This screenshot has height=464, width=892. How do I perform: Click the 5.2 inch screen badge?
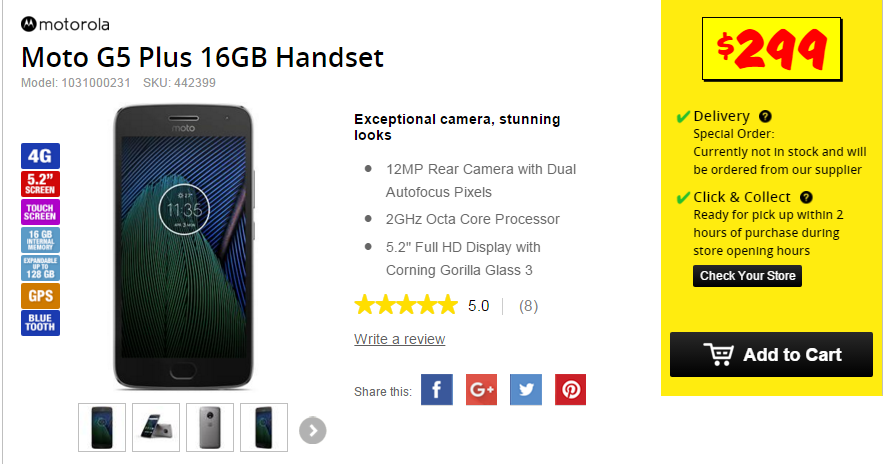point(40,184)
